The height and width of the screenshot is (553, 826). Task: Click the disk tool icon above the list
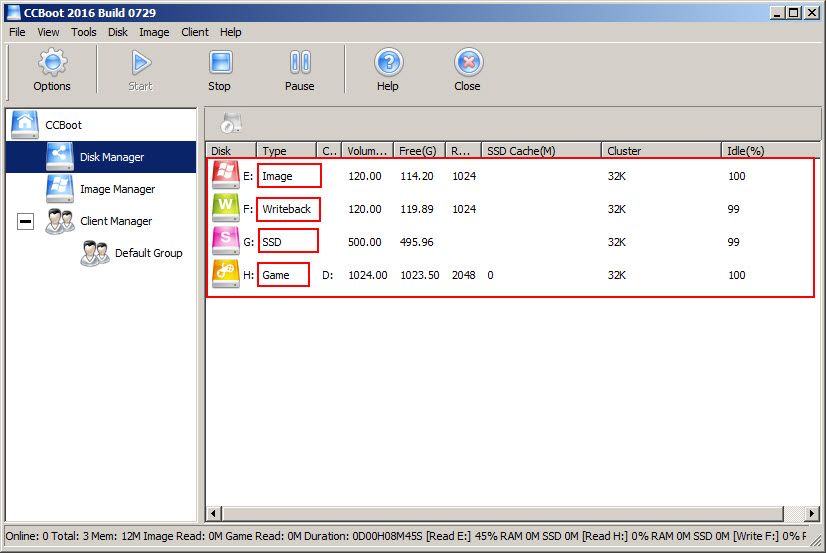click(231, 123)
